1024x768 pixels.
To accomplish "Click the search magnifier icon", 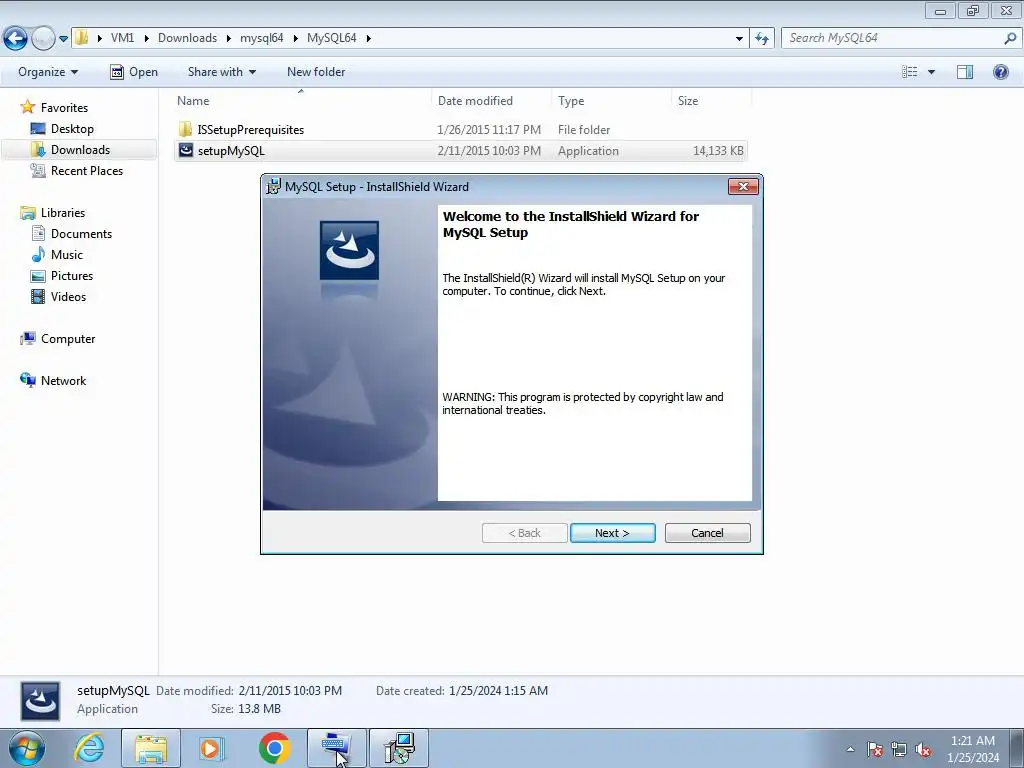I will pyautogui.click(x=1010, y=38).
